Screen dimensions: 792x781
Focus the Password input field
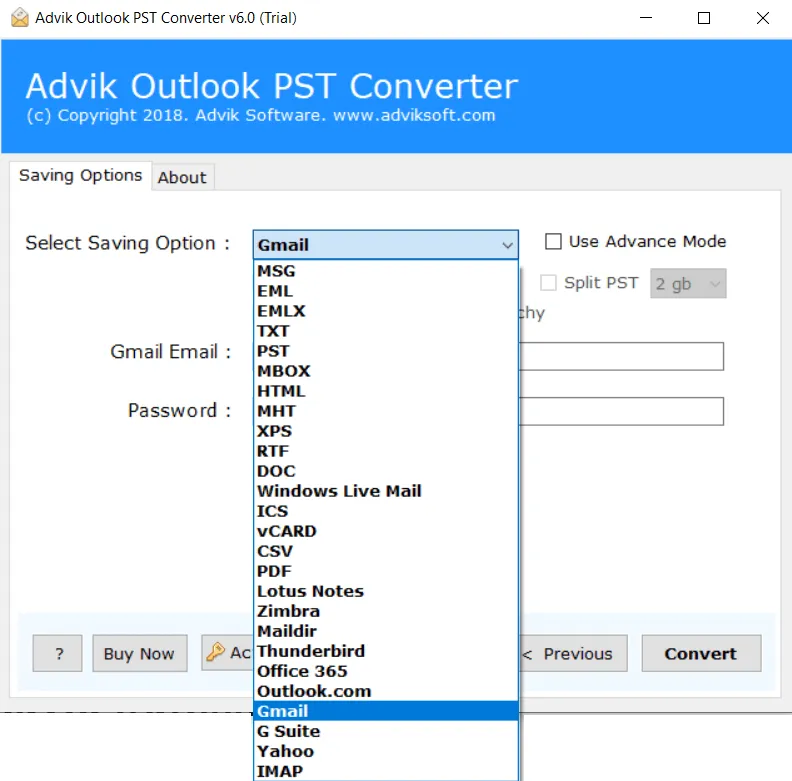(621, 411)
